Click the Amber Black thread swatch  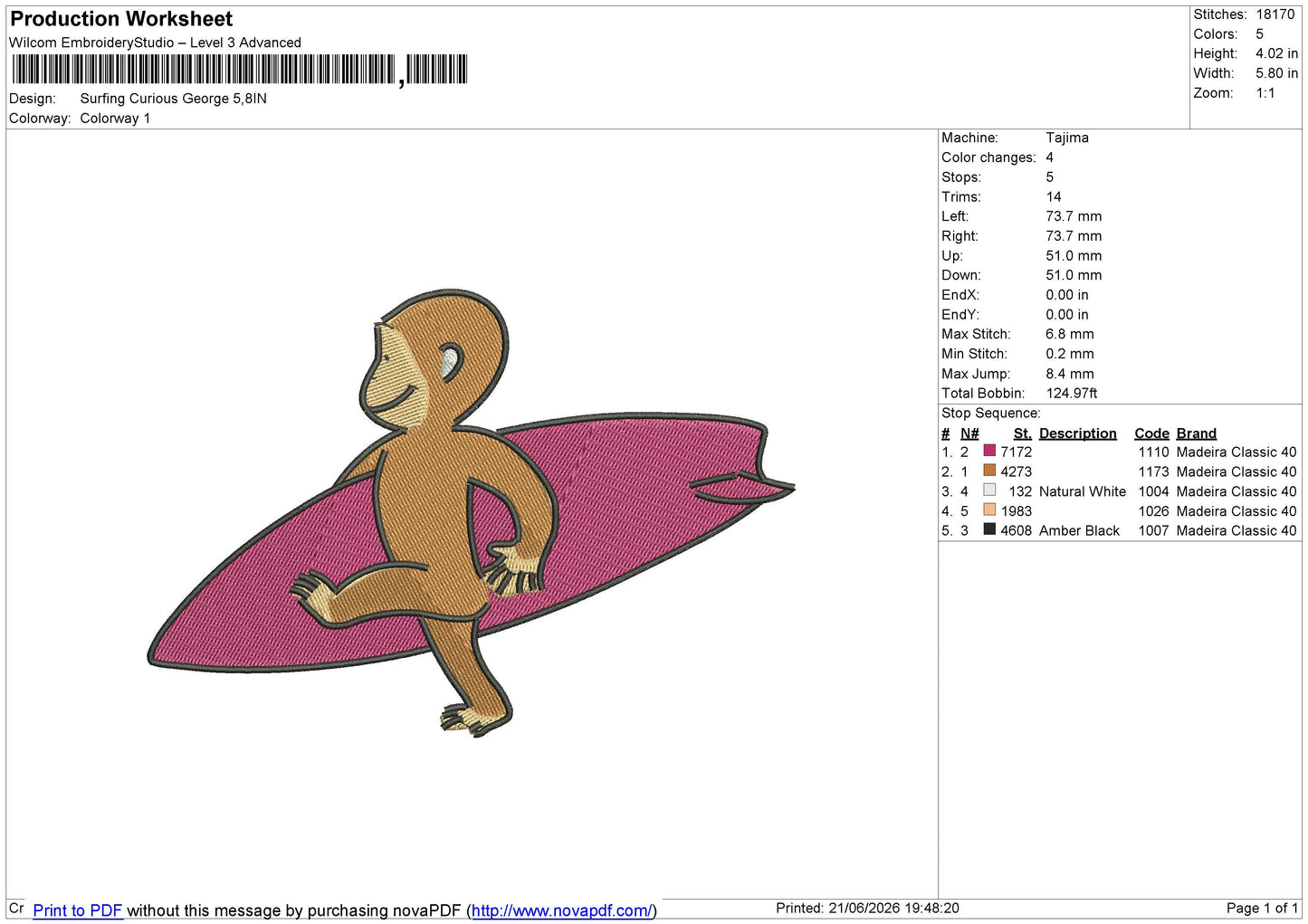point(989,530)
